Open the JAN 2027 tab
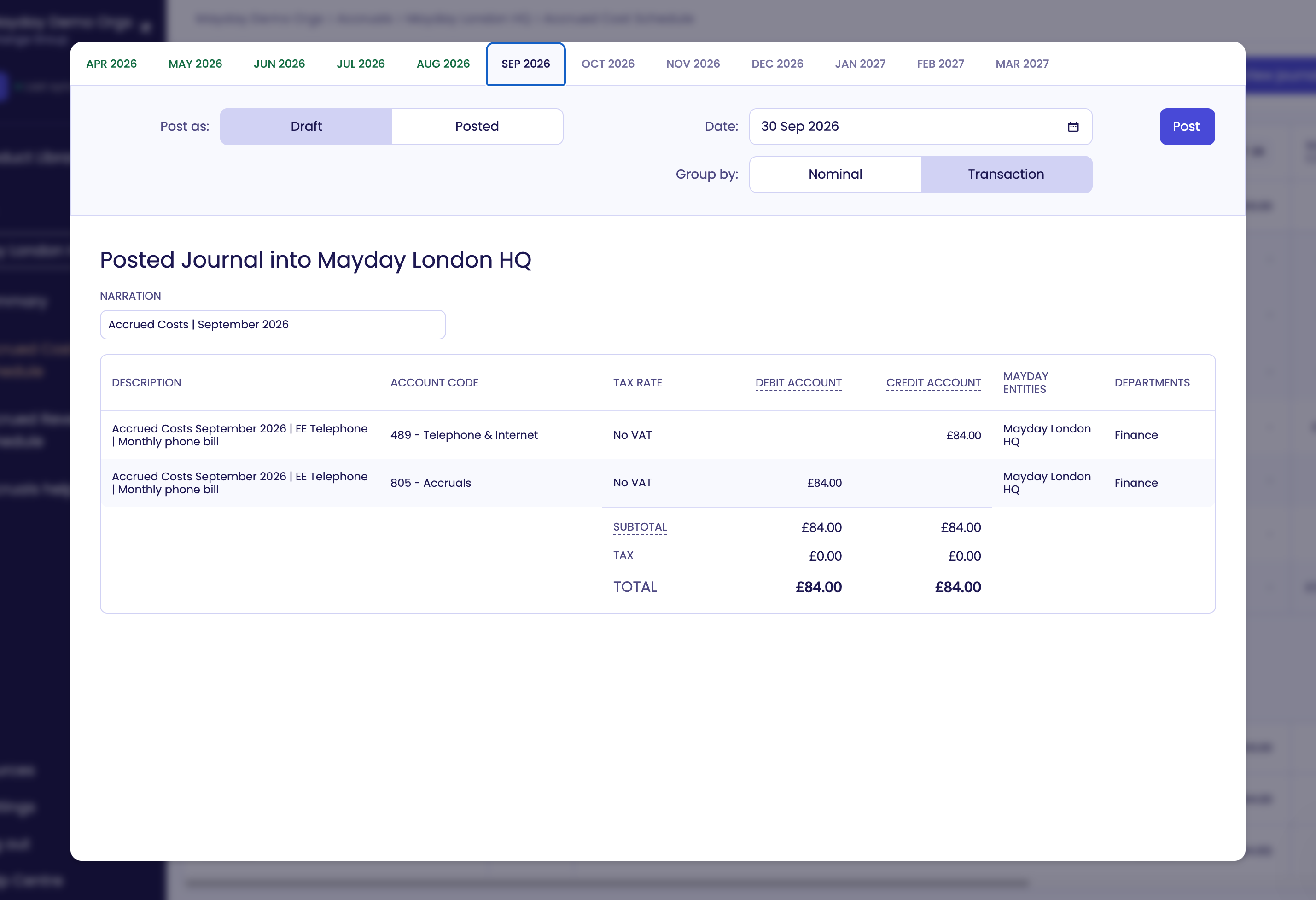The height and width of the screenshot is (900, 1316). click(860, 64)
